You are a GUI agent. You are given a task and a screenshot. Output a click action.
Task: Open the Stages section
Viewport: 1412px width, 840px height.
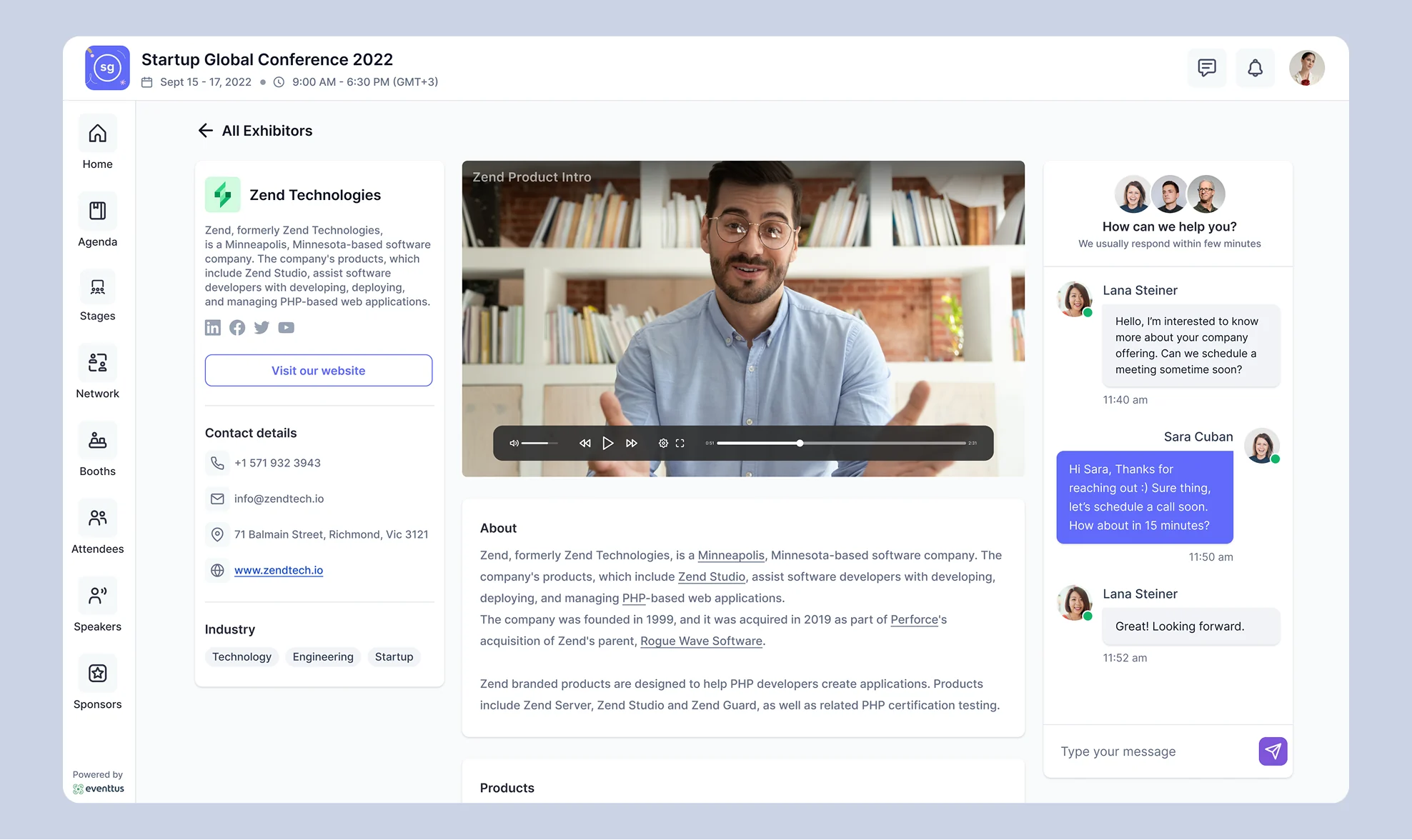[x=97, y=296]
